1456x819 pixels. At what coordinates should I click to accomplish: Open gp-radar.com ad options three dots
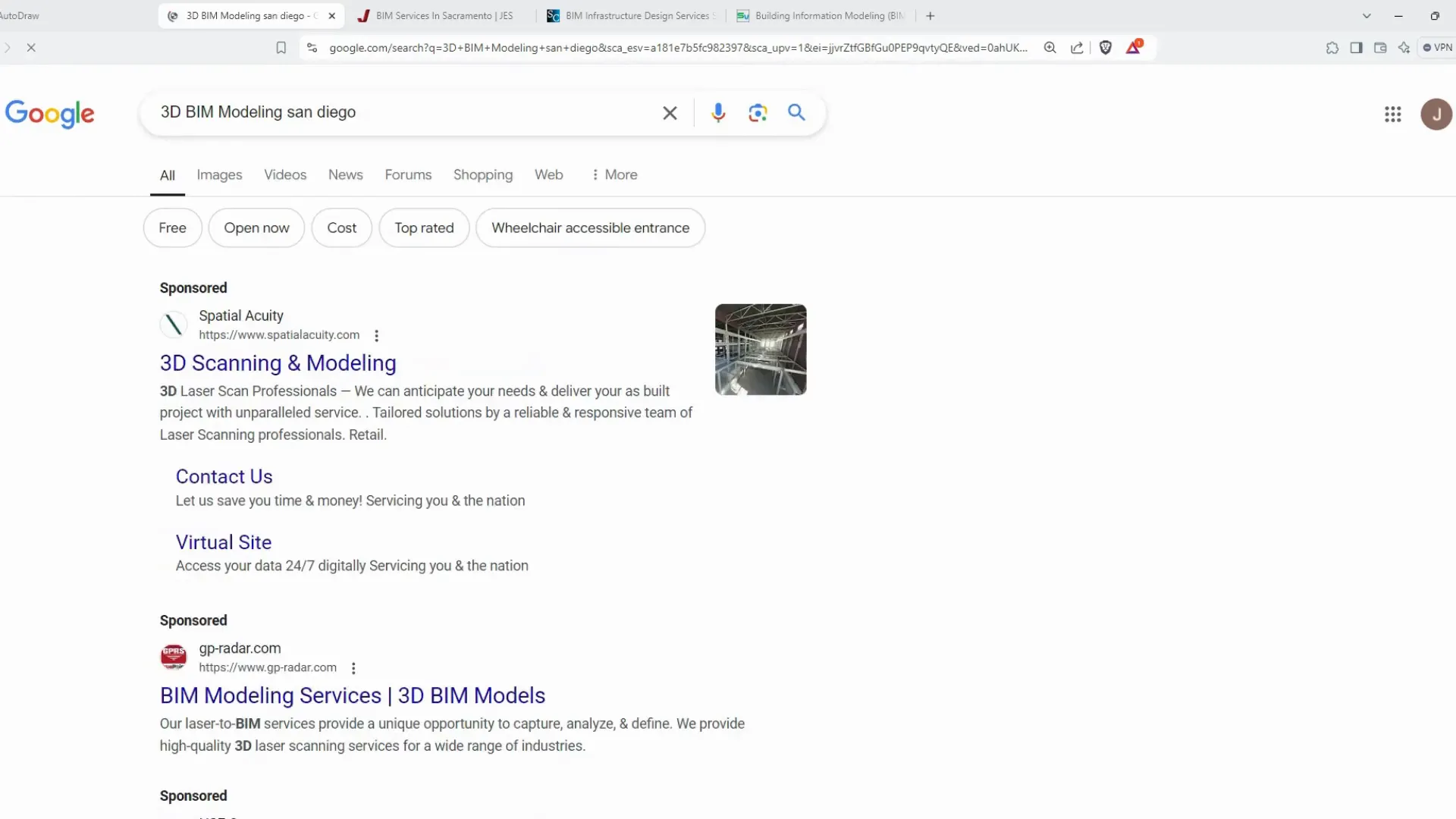click(353, 668)
